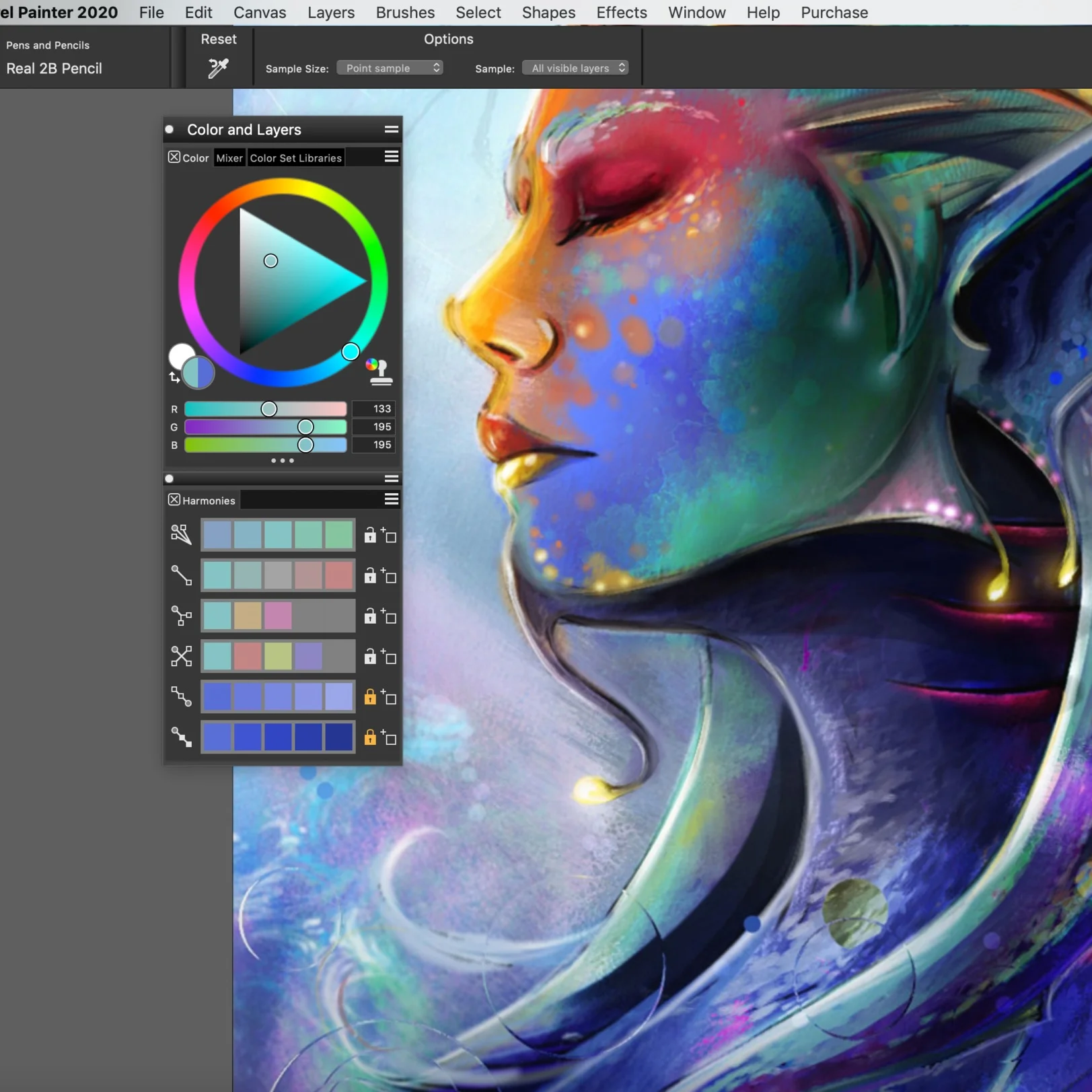Lock the tetradic harmony row
The height and width of the screenshot is (1092, 1092).
[370, 656]
